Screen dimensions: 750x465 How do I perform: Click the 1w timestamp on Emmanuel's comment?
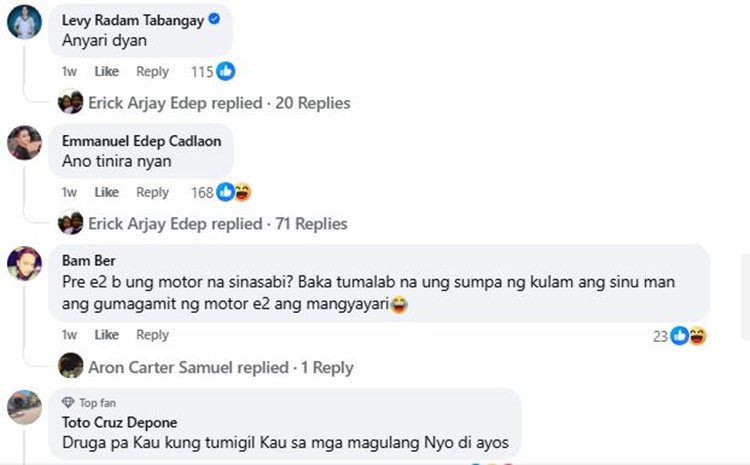69,192
